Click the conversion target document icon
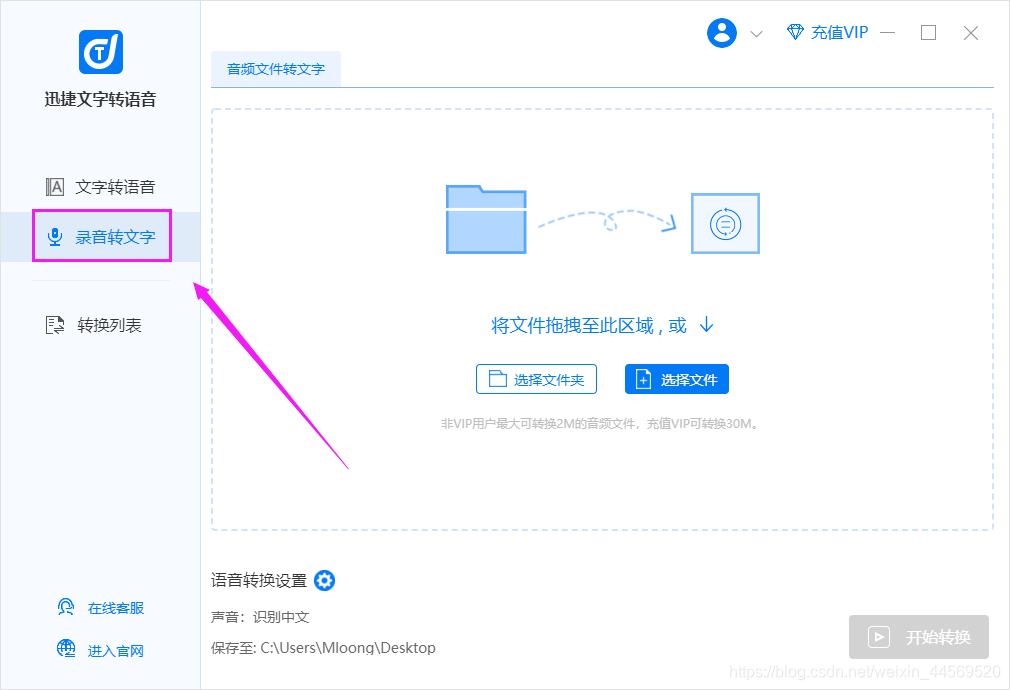Viewport: 1010px width, 690px height. pyautogui.click(x=725, y=224)
